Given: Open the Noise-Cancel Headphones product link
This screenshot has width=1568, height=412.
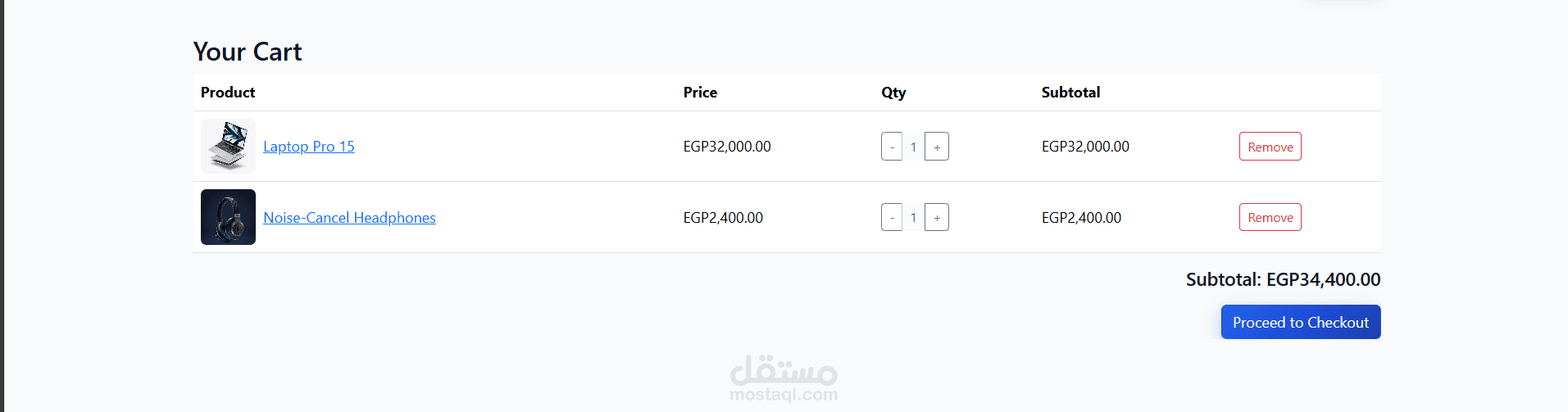Looking at the screenshot, I should [x=349, y=218].
